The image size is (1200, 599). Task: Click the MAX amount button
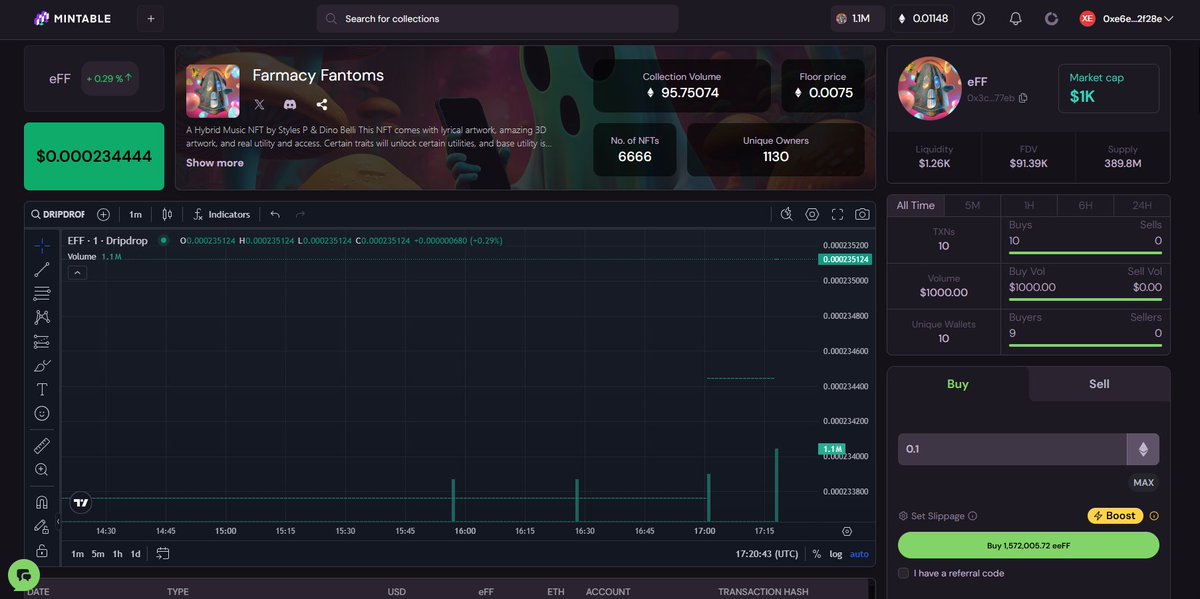1143,482
